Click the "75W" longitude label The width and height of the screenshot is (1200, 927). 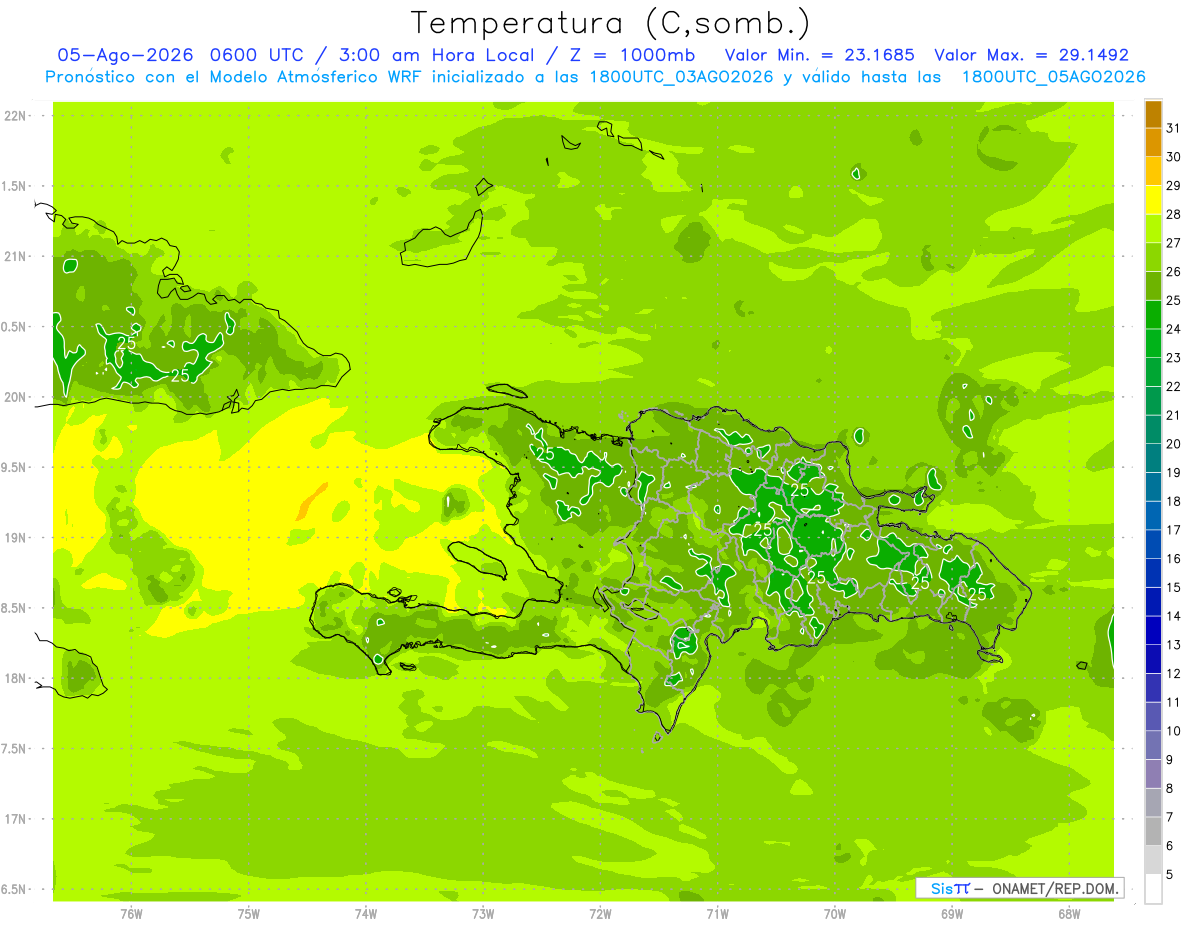click(248, 913)
